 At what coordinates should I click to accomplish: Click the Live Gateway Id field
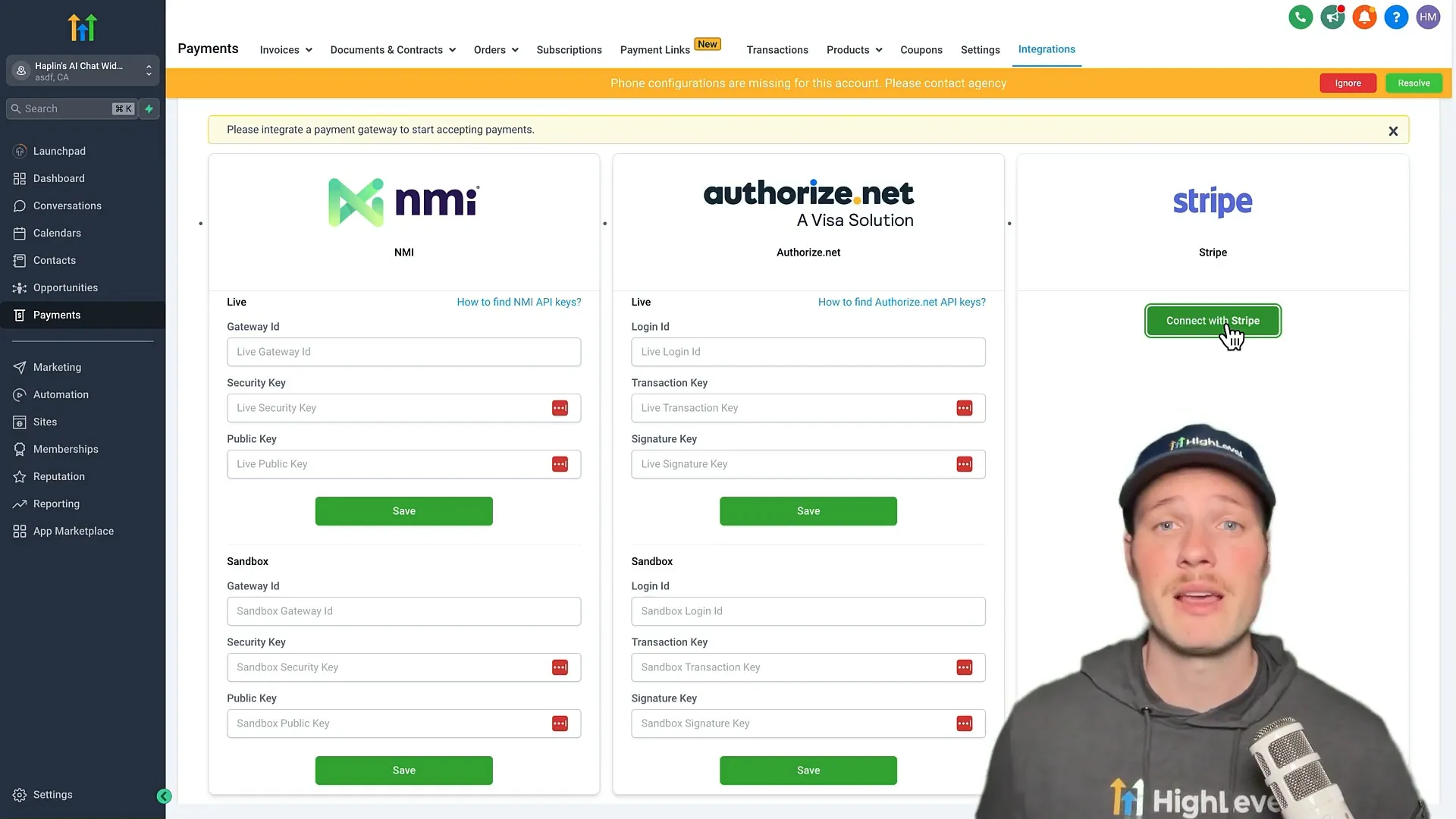tap(403, 352)
